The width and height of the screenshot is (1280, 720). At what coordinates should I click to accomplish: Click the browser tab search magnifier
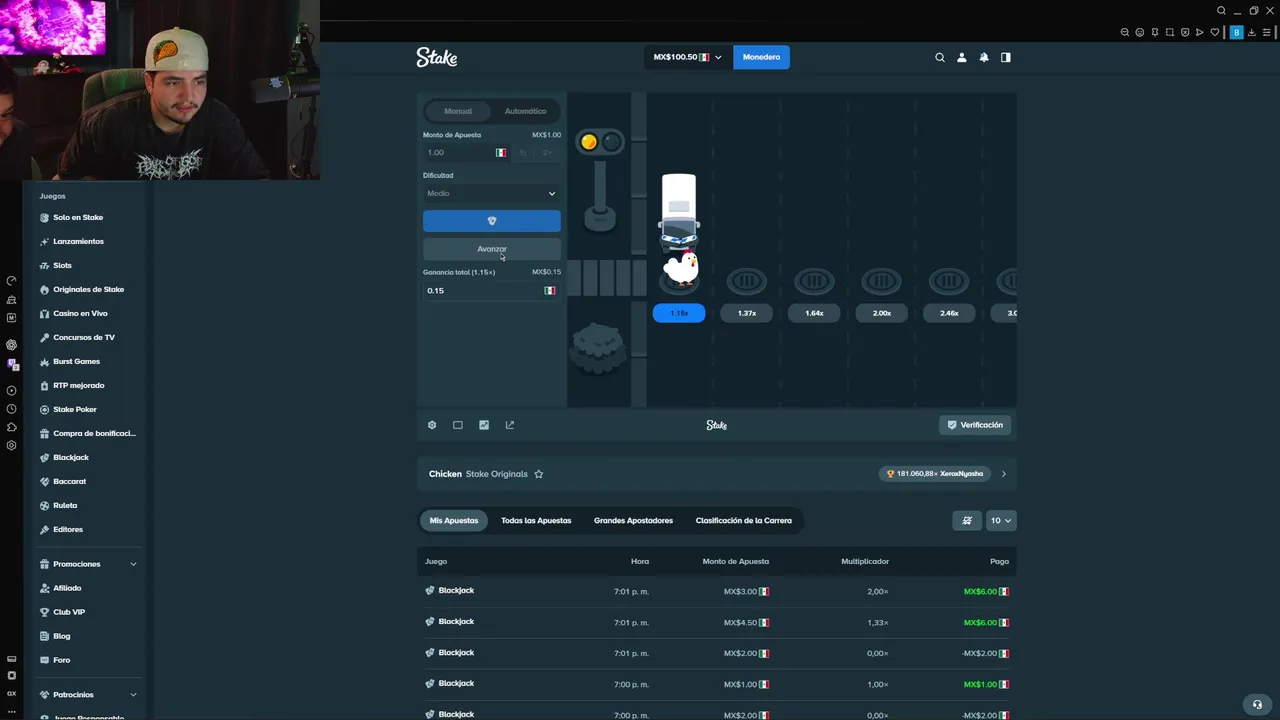[x=1221, y=10]
